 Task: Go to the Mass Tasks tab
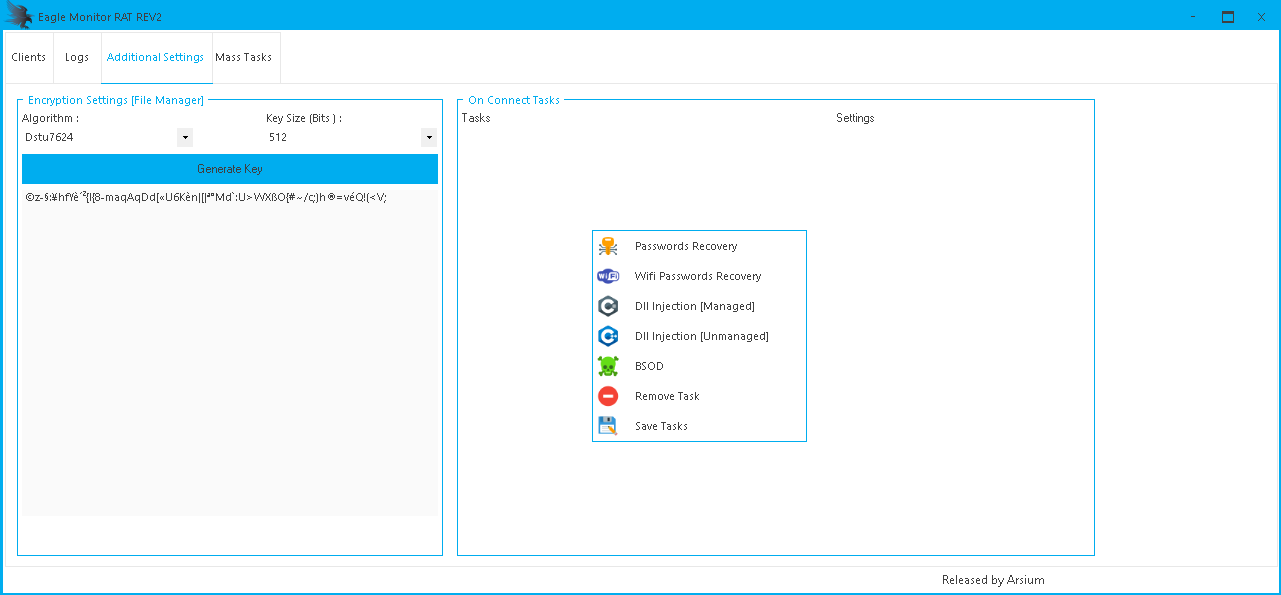pyautogui.click(x=244, y=58)
